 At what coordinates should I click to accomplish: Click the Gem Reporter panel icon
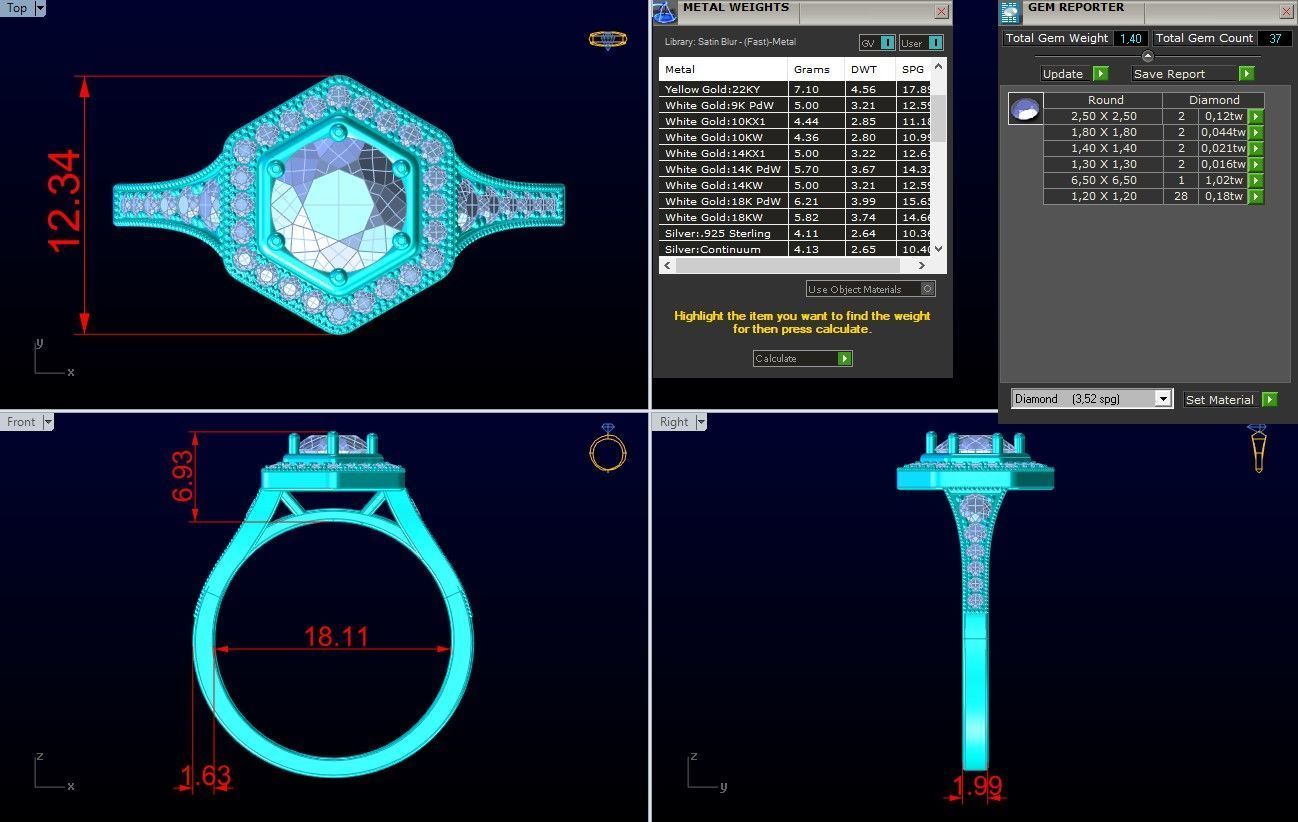[1011, 12]
